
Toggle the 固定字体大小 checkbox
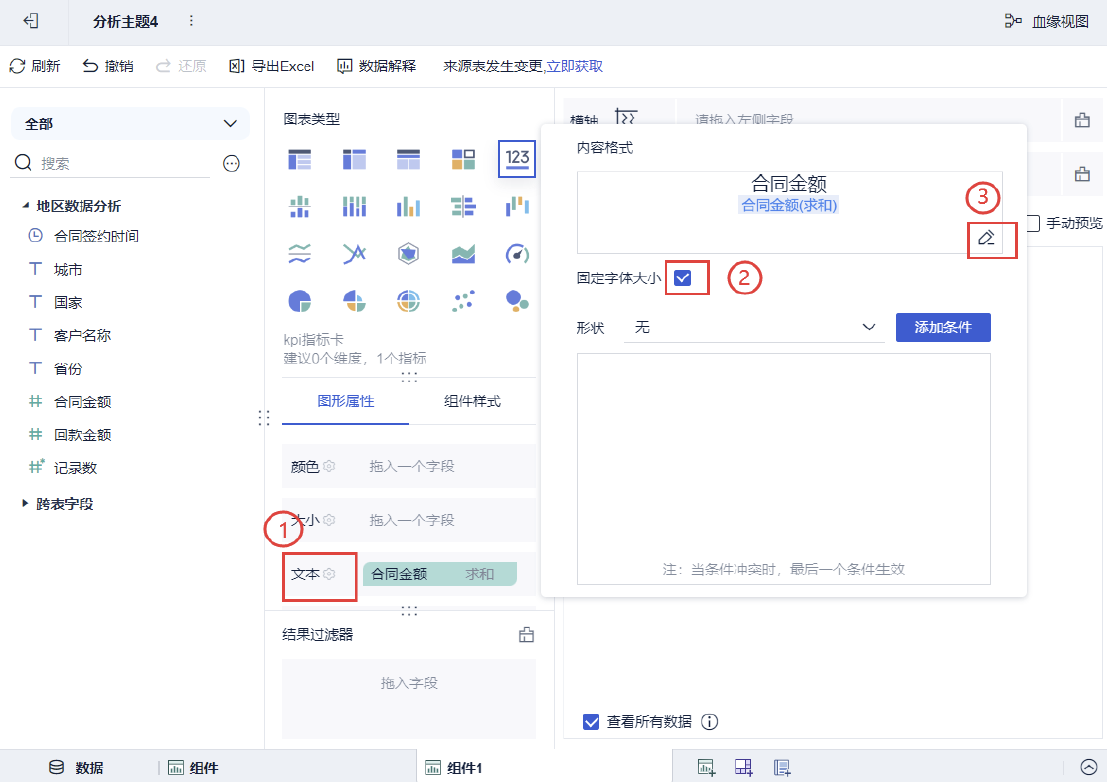[x=683, y=278]
